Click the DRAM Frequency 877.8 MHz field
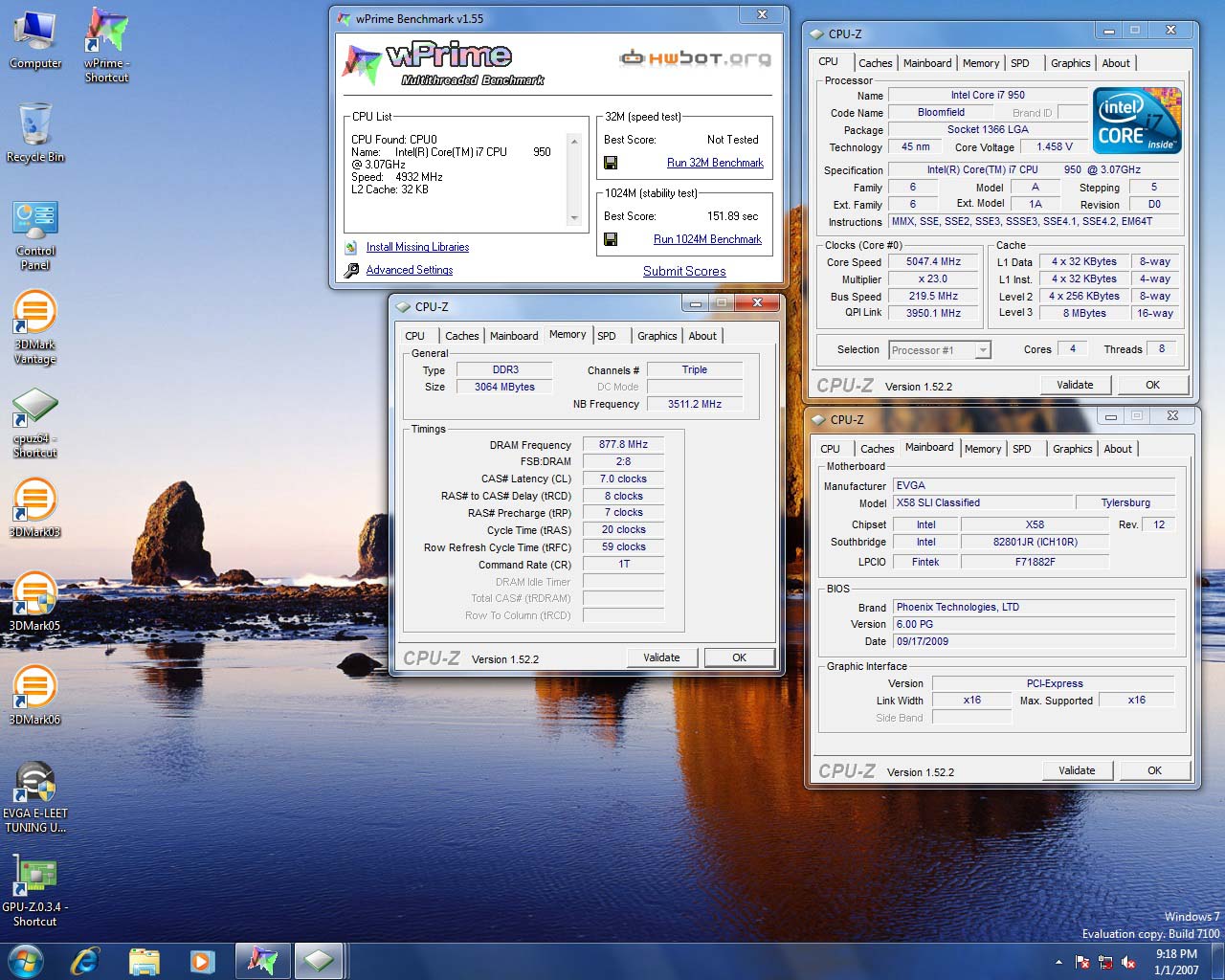Screen dimensions: 1225x980 (623, 445)
